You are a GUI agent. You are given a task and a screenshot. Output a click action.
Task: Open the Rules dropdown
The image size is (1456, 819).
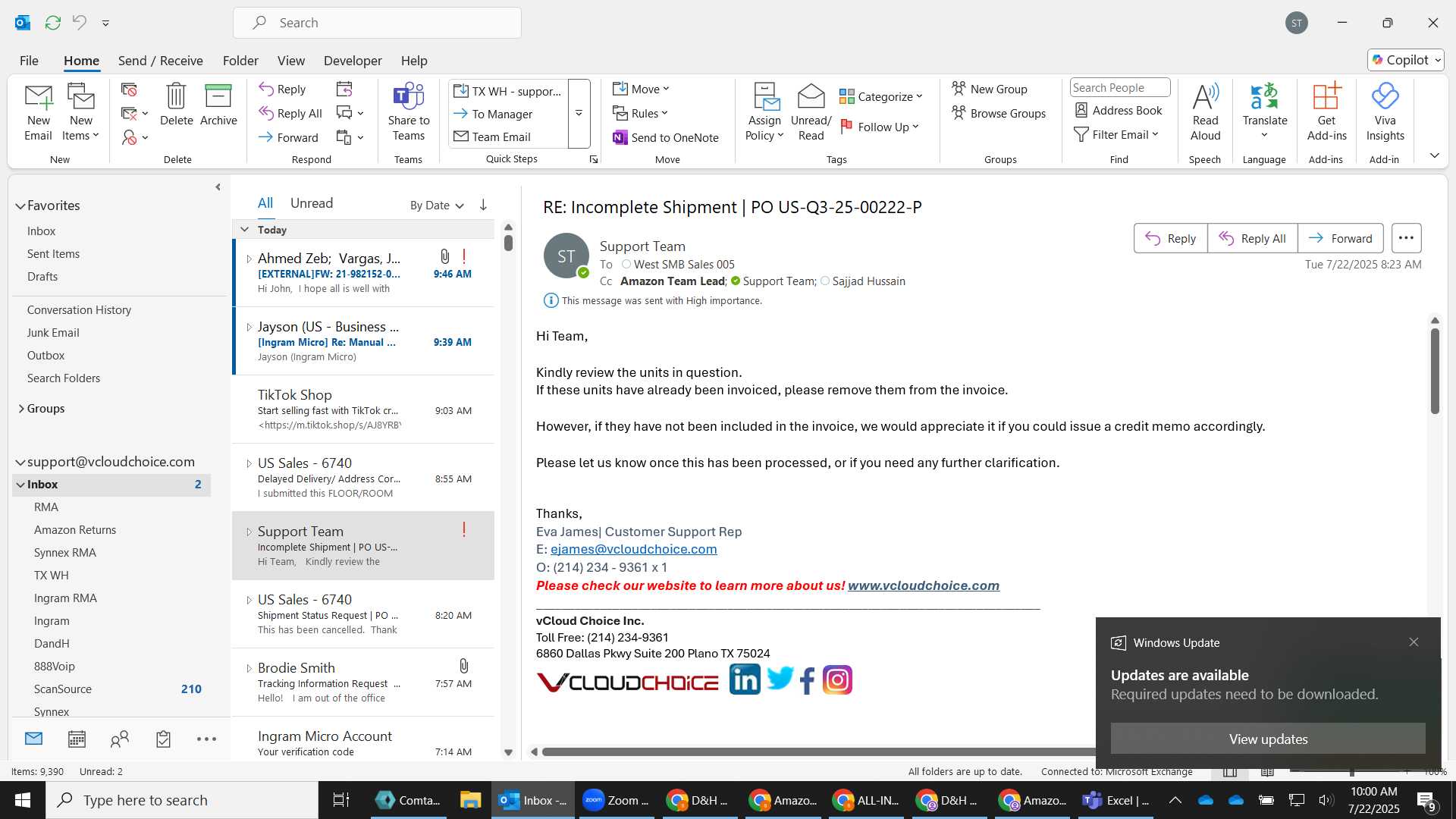(641, 113)
